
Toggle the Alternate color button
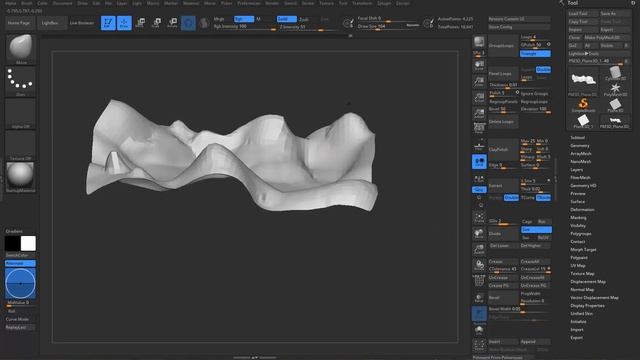20,263
